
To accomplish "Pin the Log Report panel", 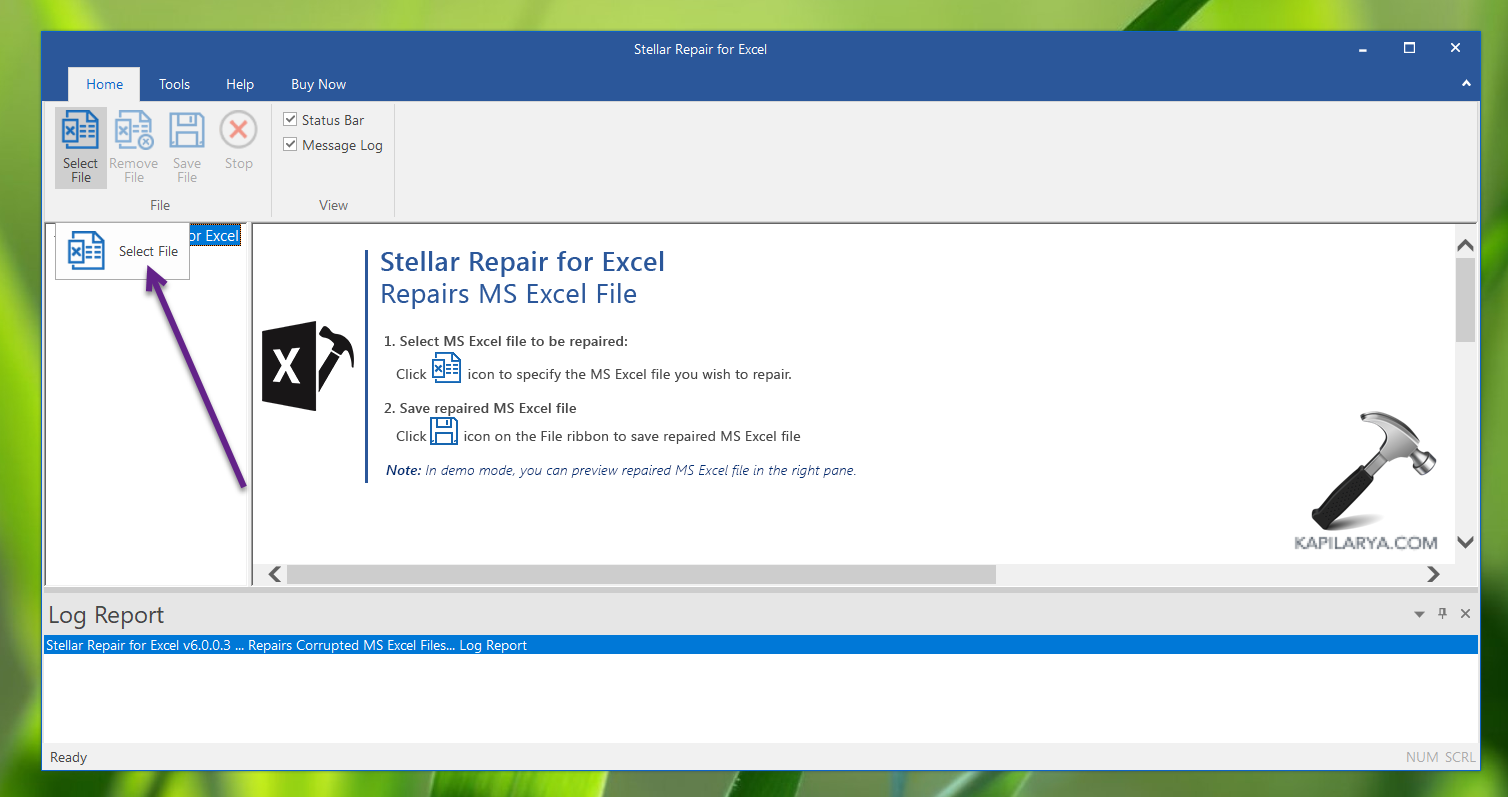I will tap(1442, 614).
